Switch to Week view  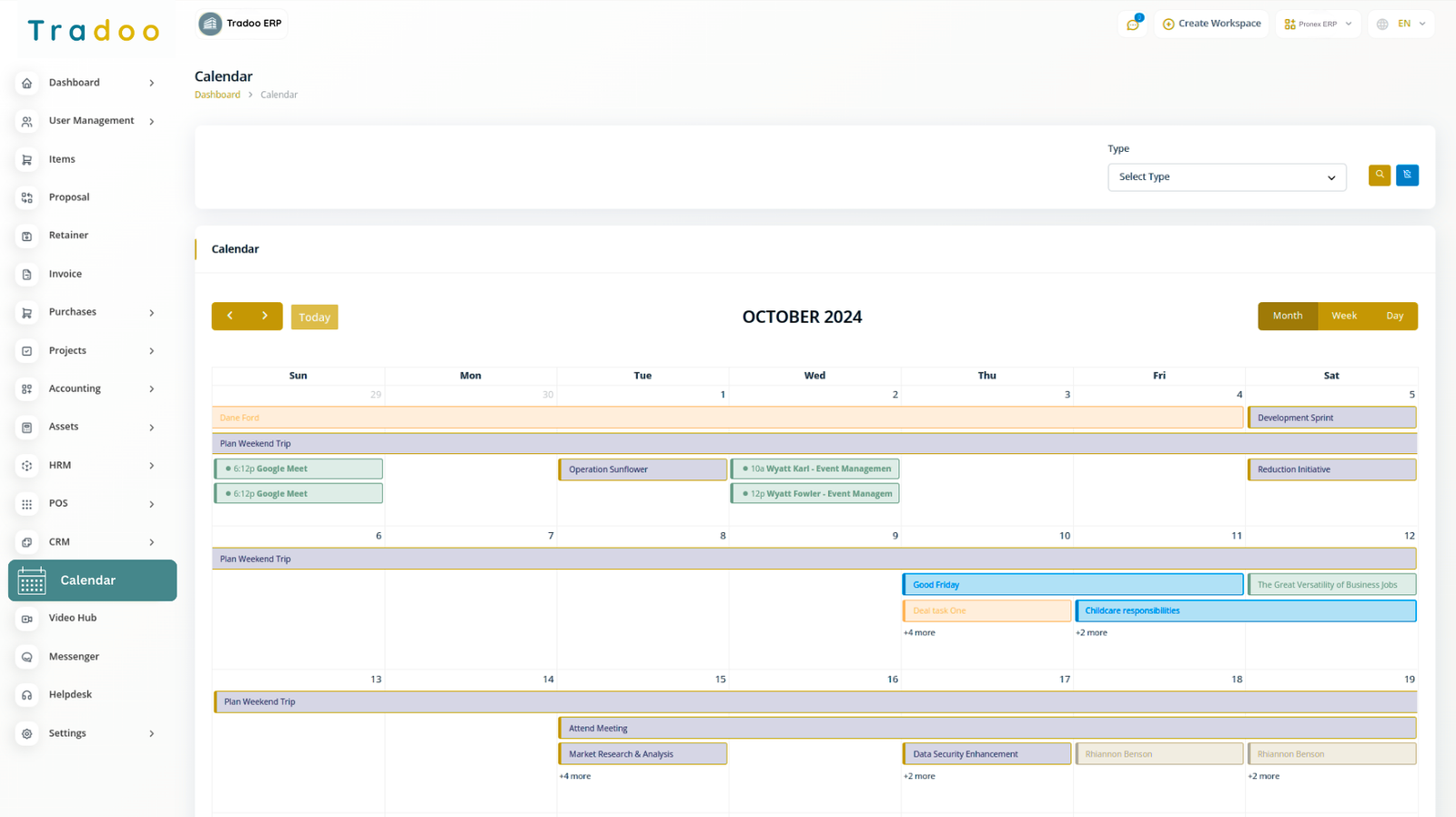pos(1344,316)
